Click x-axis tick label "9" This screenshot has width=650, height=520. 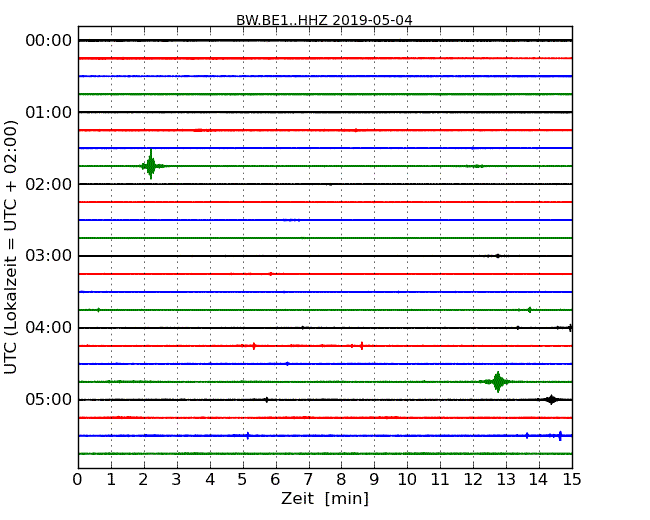(x=374, y=480)
